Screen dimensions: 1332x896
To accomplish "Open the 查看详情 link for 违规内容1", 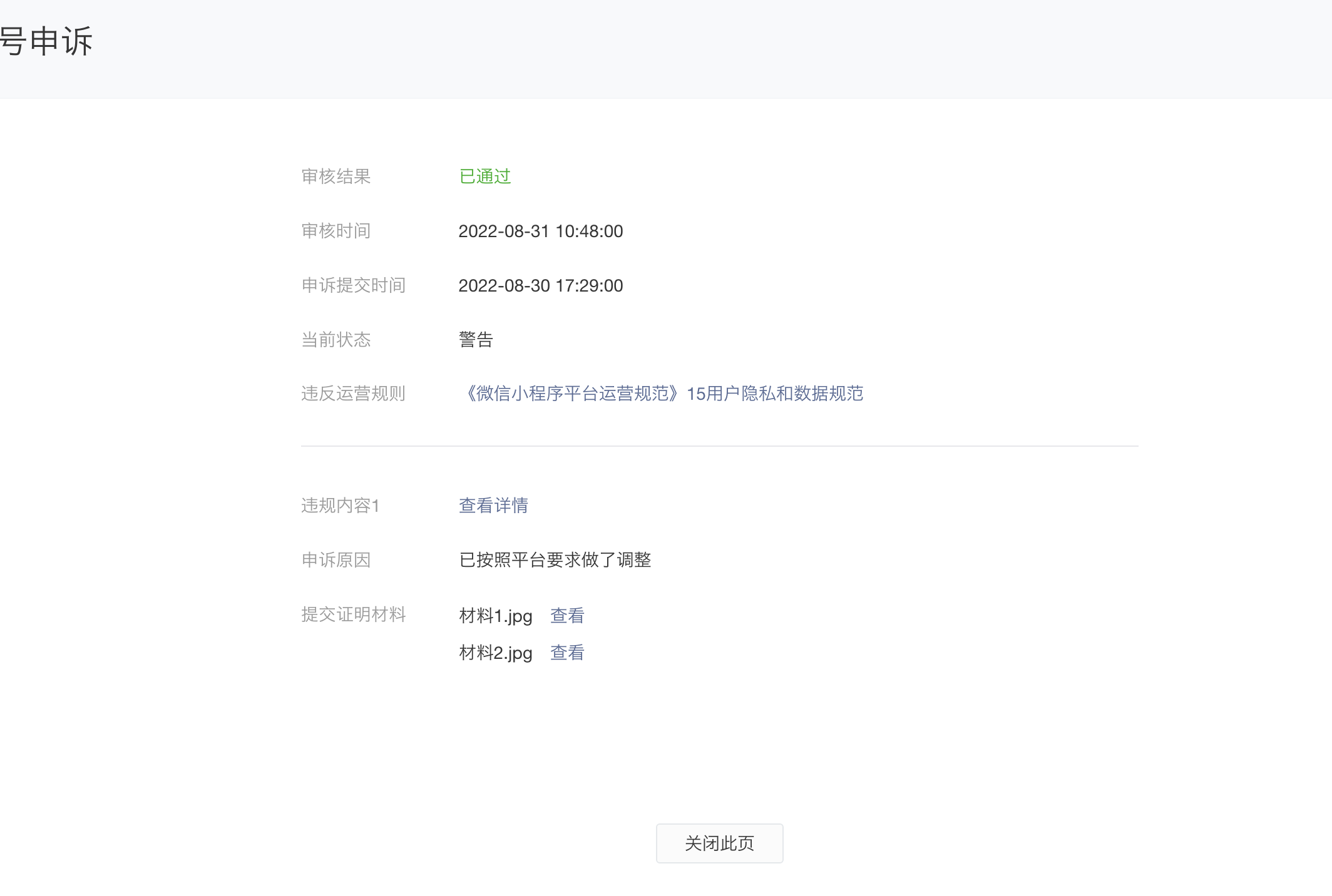I will pos(493,506).
